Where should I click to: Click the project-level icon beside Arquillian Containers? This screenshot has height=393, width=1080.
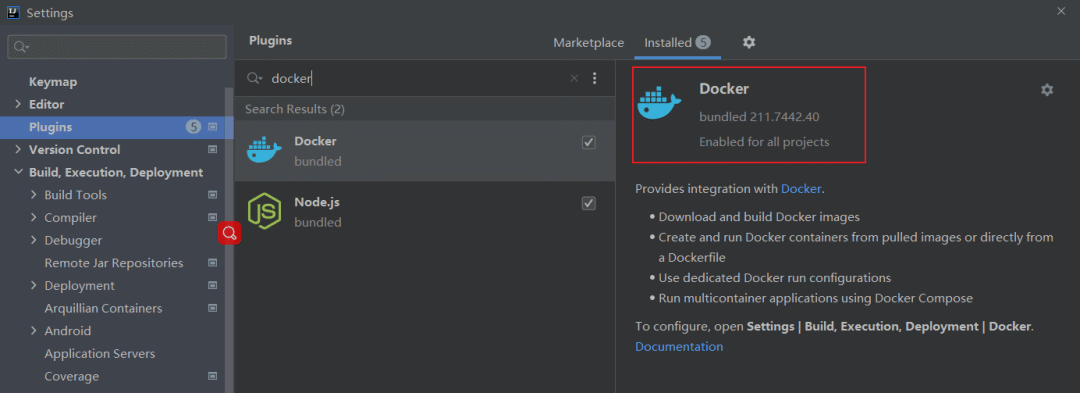(212, 308)
